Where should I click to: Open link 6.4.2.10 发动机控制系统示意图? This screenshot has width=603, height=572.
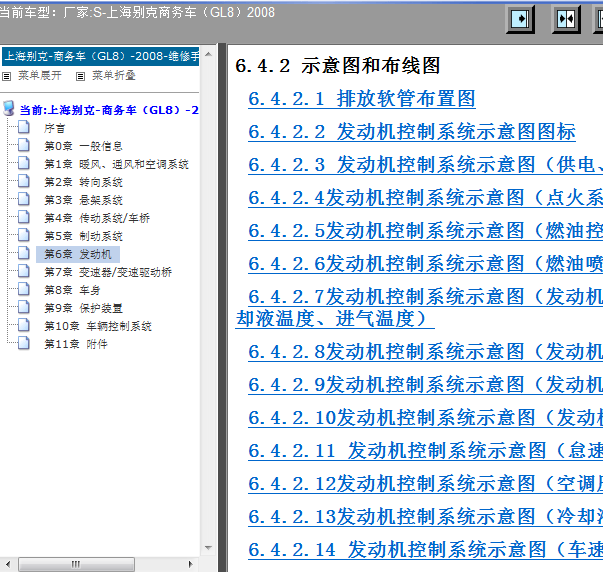pyautogui.click(x=425, y=418)
